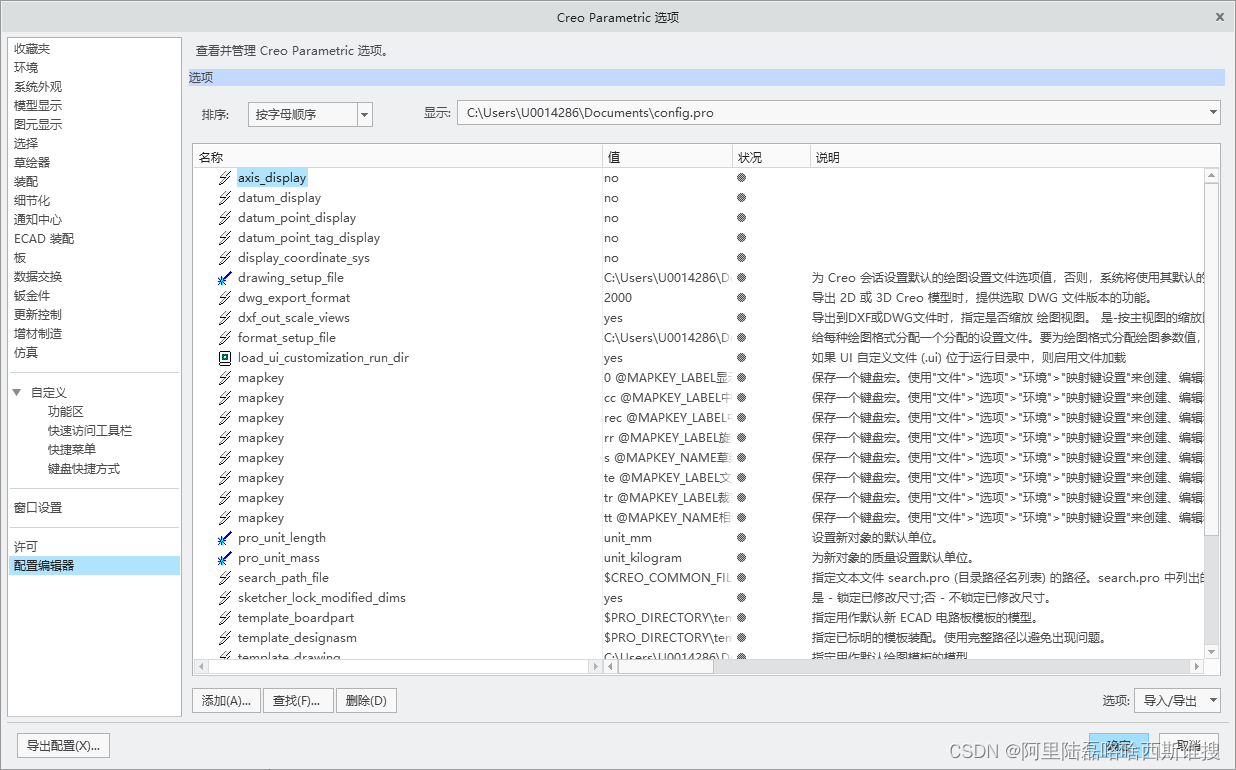Click the icon beside dwg_export_format
This screenshot has height=770, width=1236.
tap(225, 298)
